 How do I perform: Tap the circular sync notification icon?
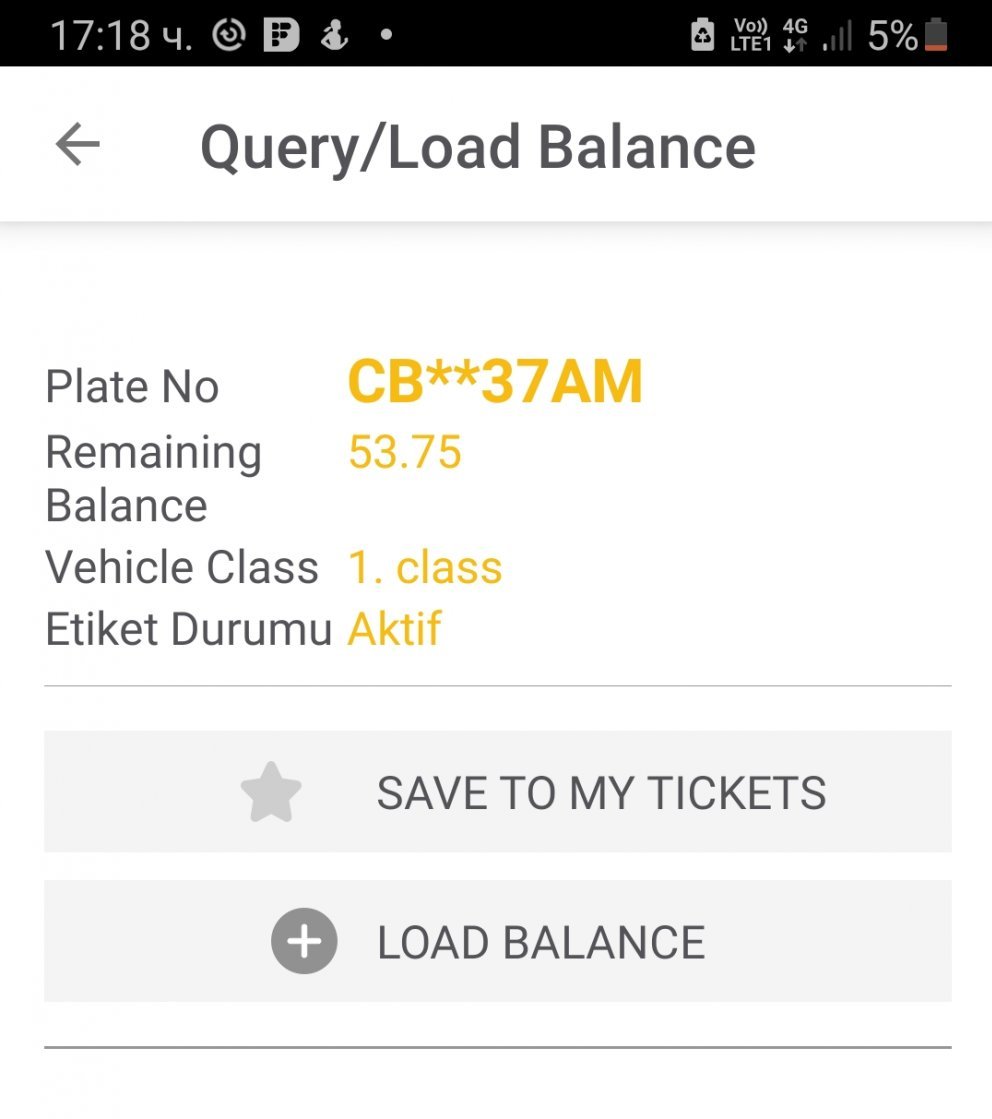click(x=229, y=34)
